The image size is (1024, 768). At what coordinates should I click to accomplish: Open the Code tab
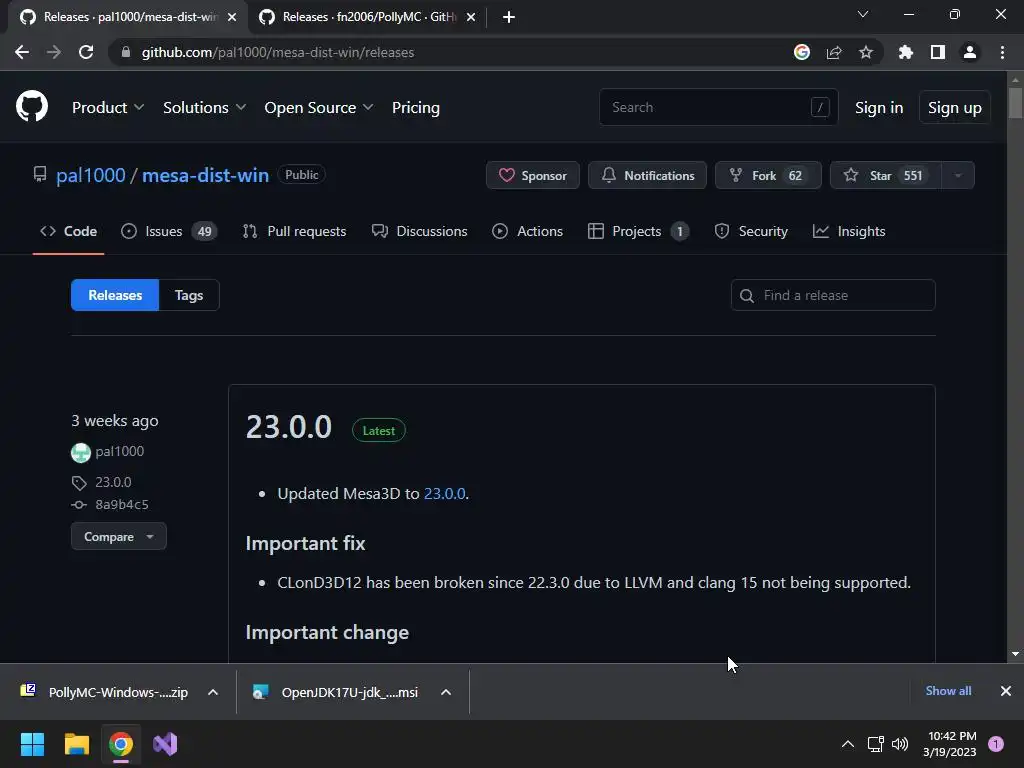coord(69,231)
